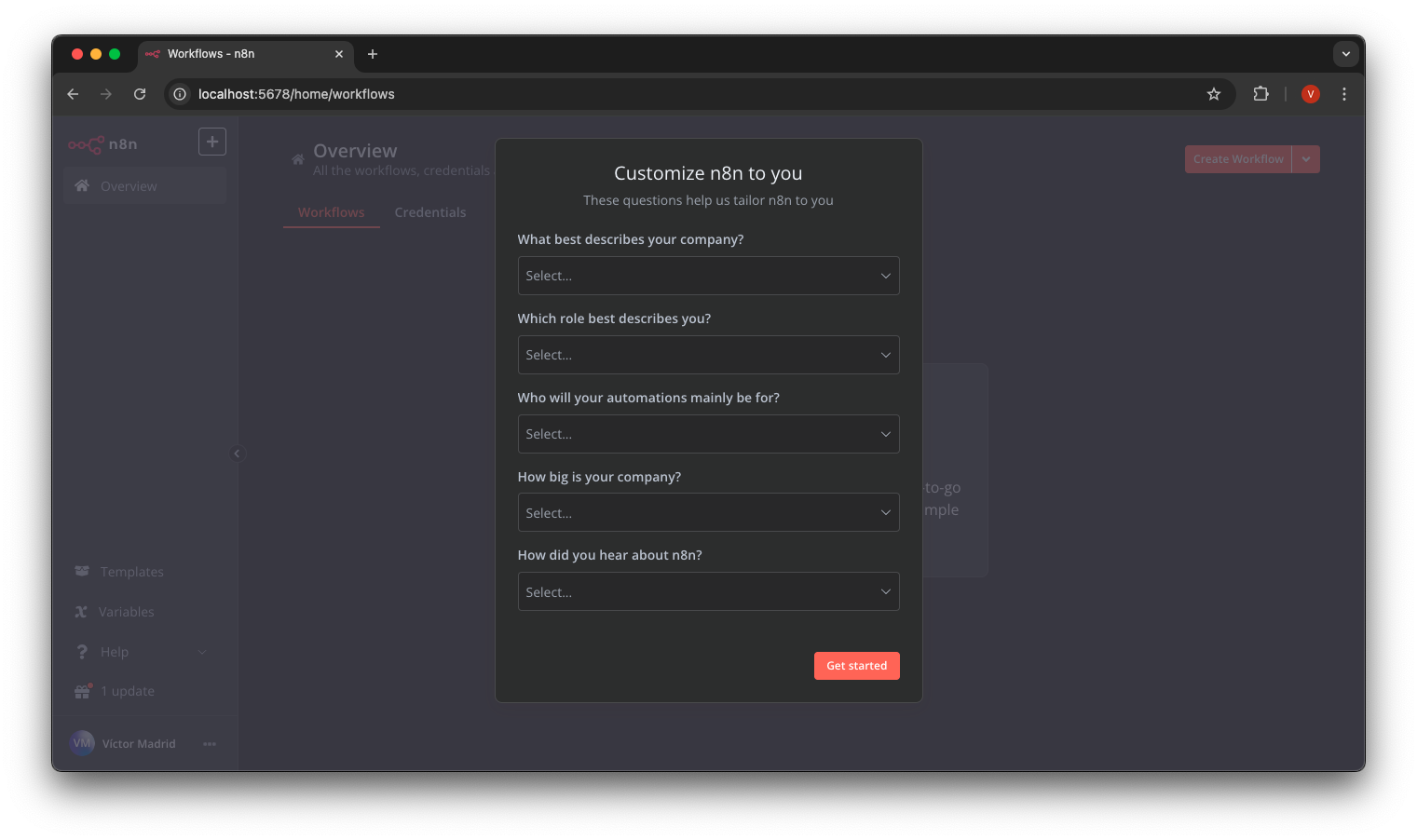Switch to the Workflows tab
The height and width of the screenshot is (840, 1417).
coord(332,212)
